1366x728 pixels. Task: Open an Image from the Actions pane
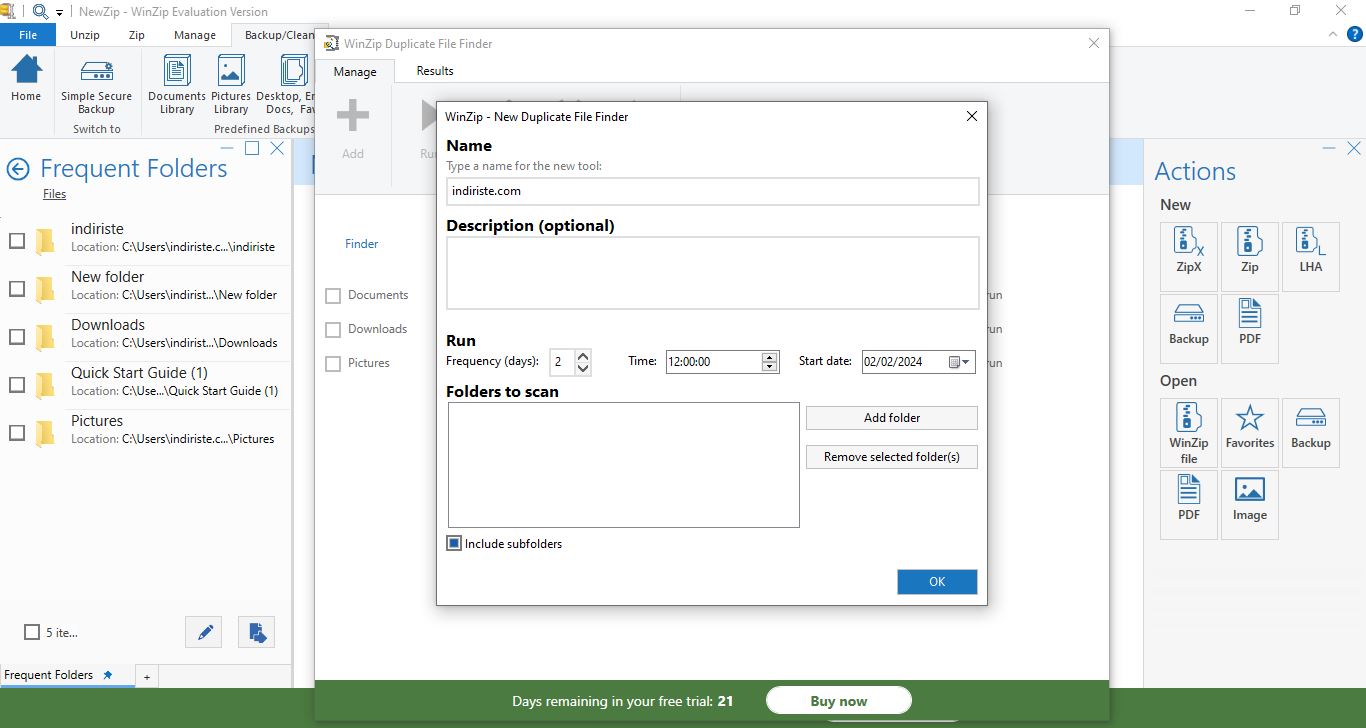(1250, 505)
